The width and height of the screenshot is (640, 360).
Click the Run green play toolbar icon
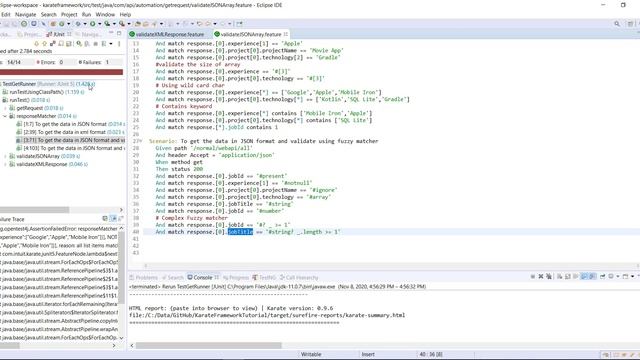[x=92, y=24]
